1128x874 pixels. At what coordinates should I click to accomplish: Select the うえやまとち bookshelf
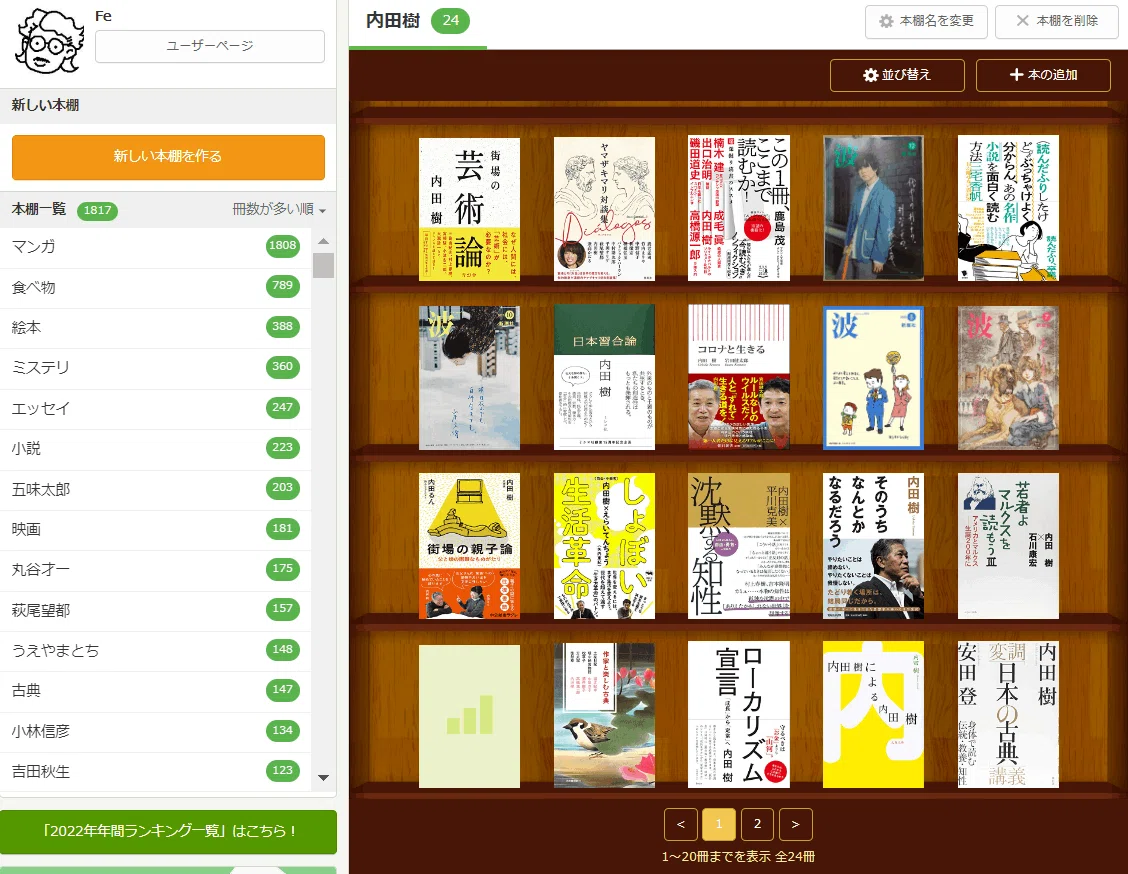point(155,650)
